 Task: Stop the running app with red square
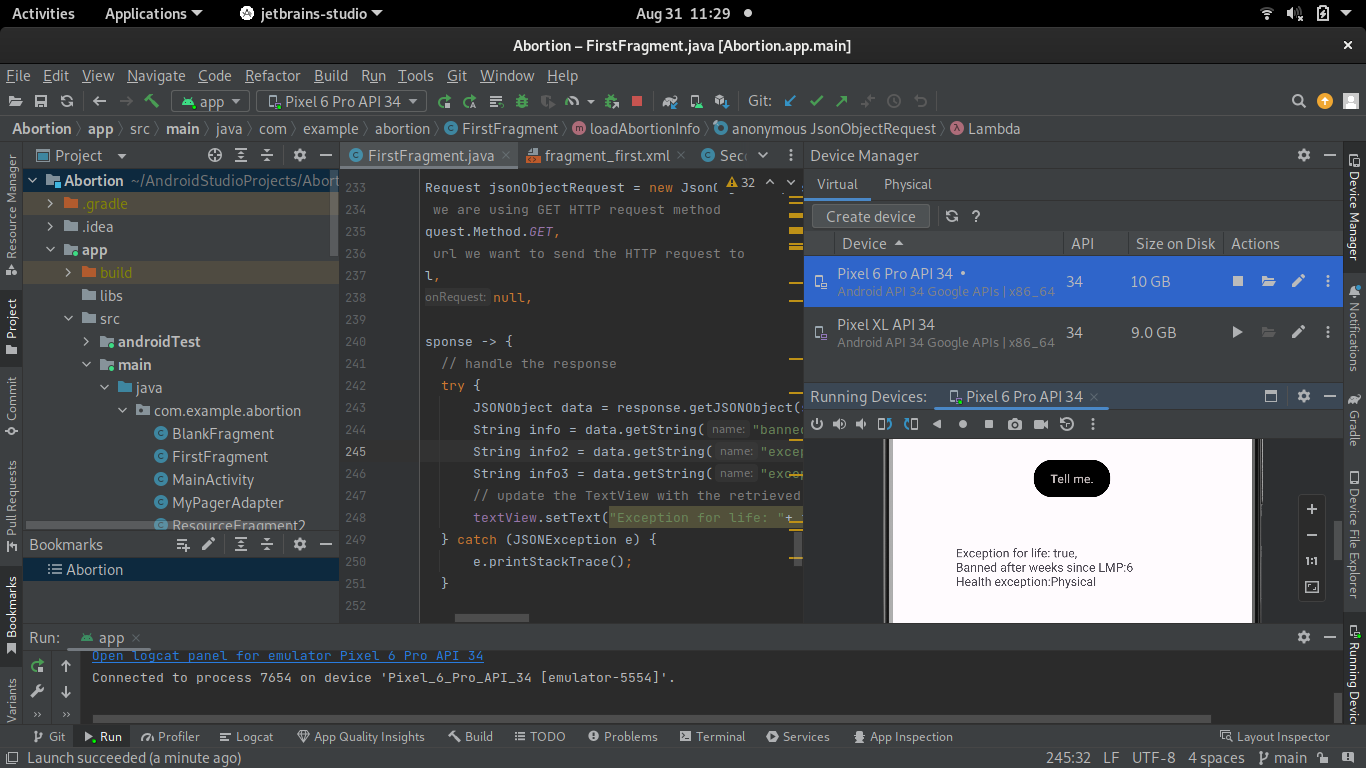click(637, 101)
